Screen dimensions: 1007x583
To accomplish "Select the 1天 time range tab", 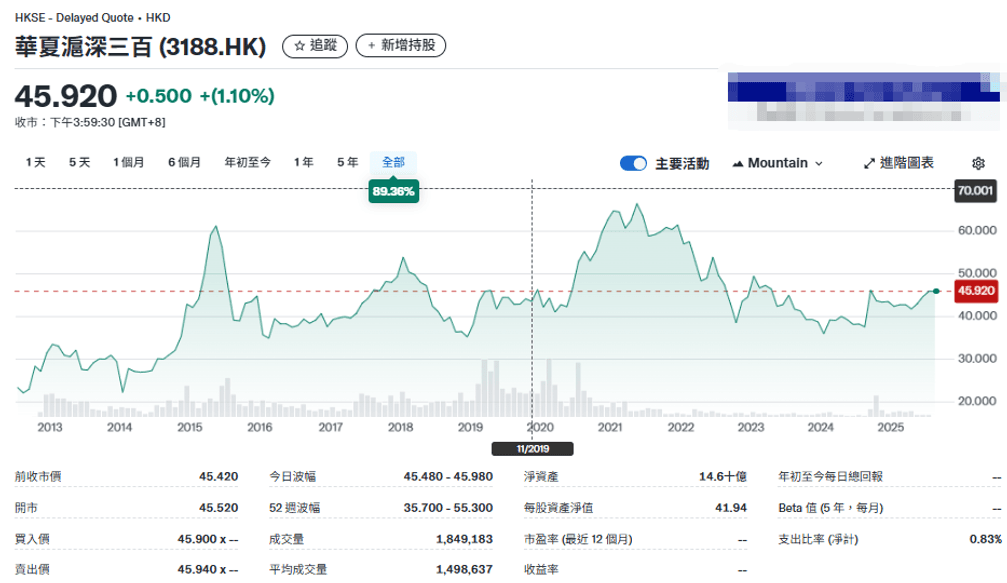I will click(35, 162).
